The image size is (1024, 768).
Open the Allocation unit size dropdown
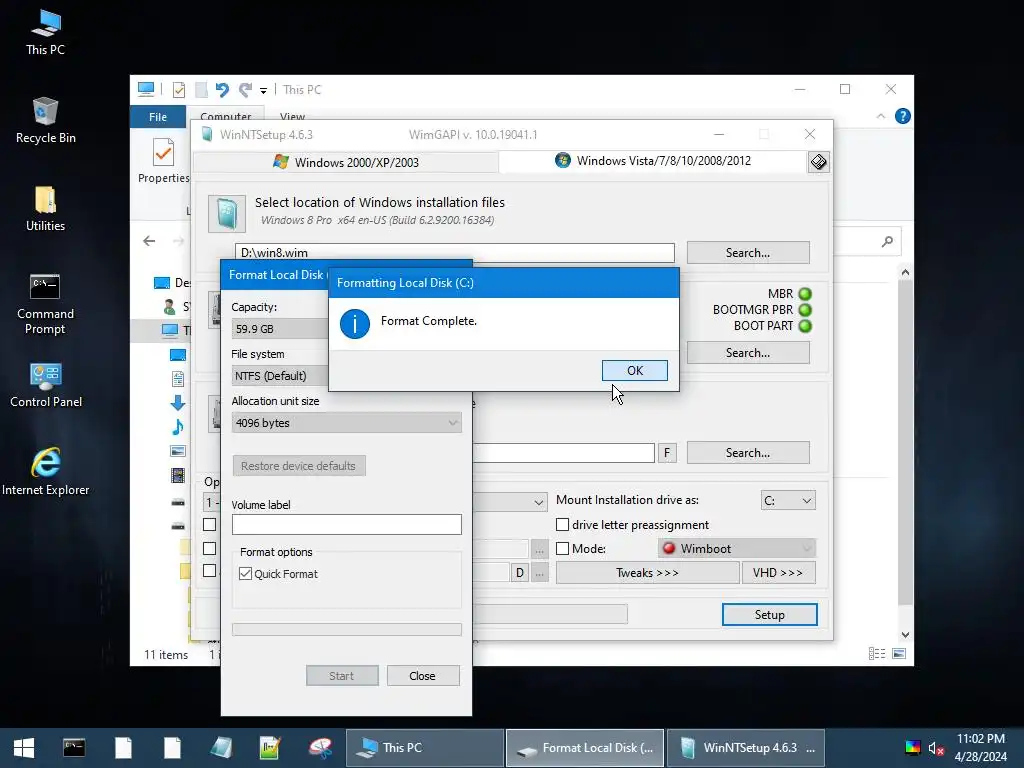(x=346, y=423)
